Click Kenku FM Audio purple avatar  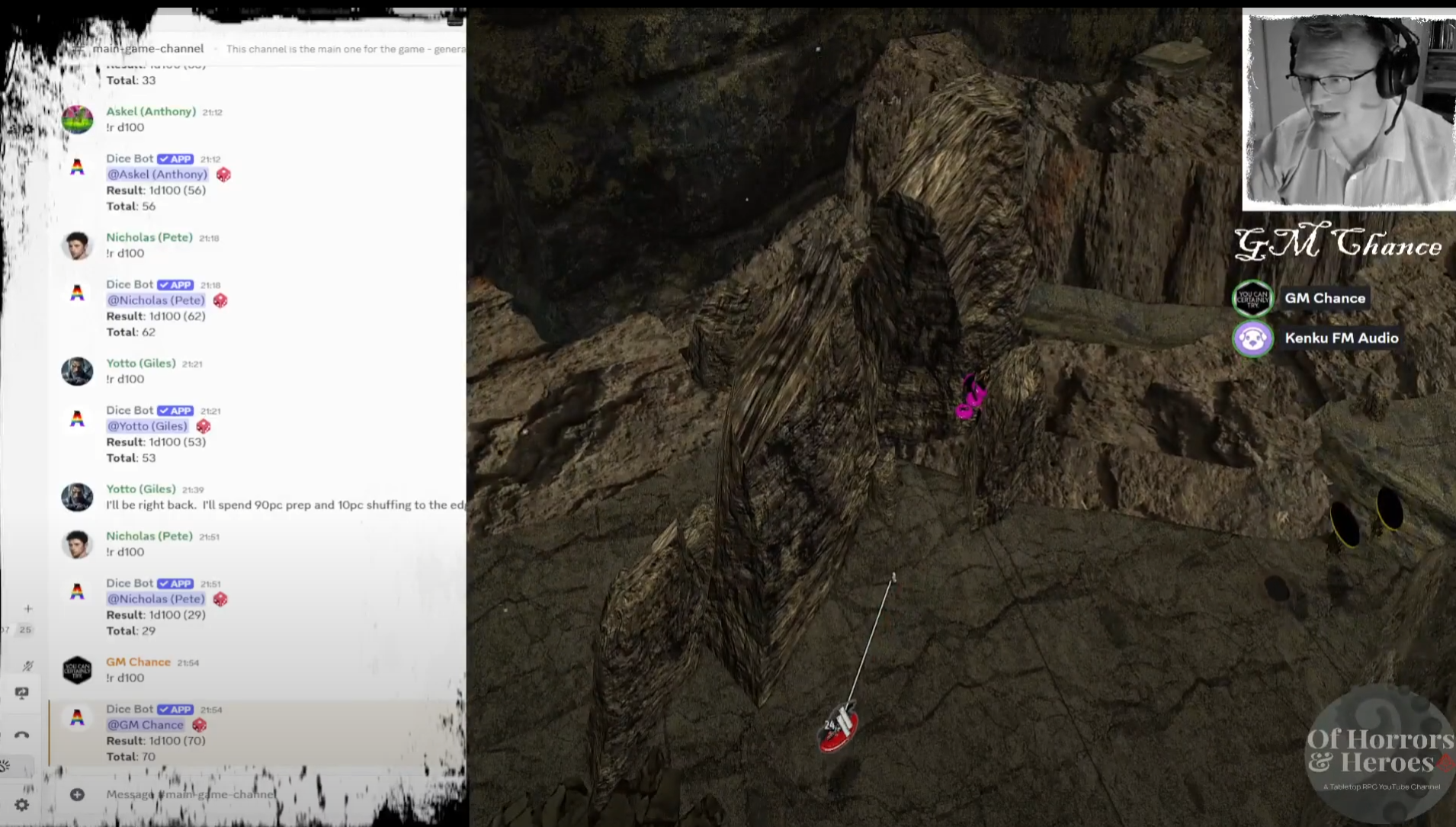pos(1252,338)
